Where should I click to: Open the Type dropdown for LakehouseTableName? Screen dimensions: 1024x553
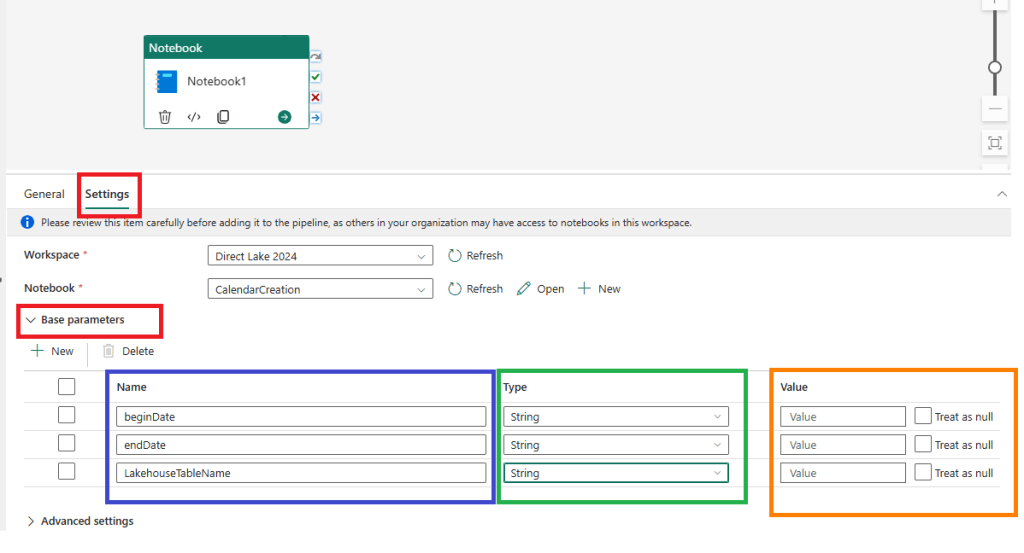coord(615,473)
